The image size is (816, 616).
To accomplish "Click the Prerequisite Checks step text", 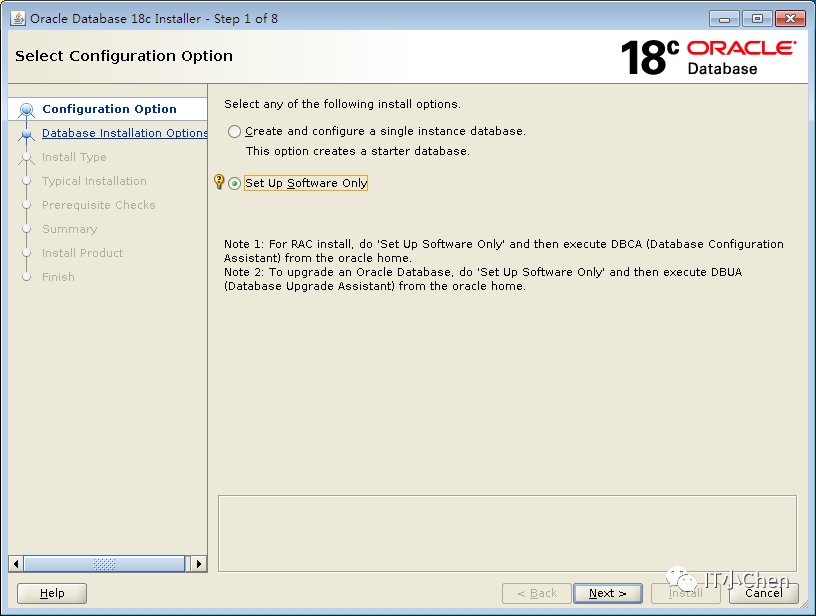I will pyautogui.click(x=98, y=205).
